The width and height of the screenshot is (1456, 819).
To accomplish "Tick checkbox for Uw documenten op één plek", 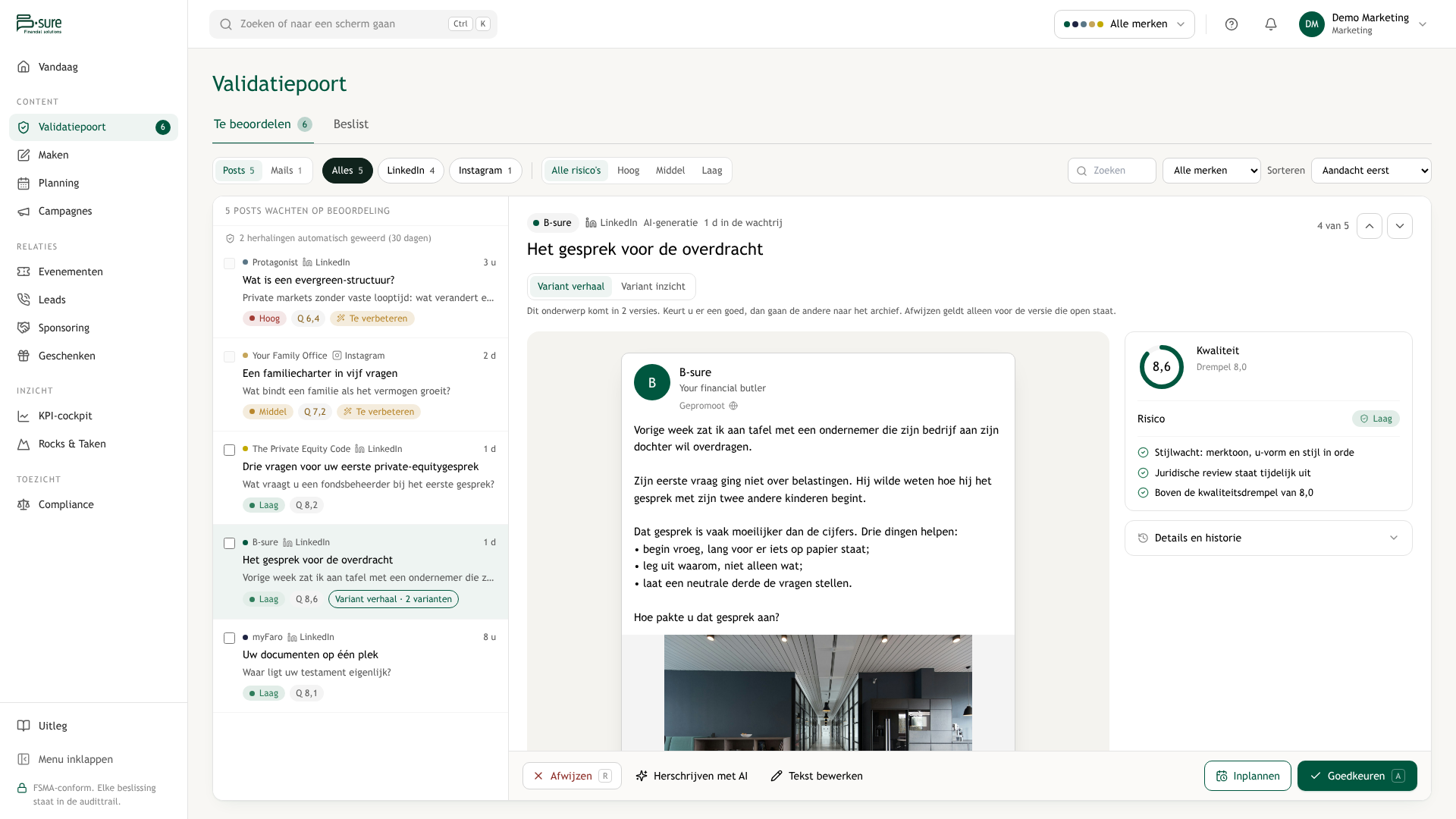I will click(229, 638).
